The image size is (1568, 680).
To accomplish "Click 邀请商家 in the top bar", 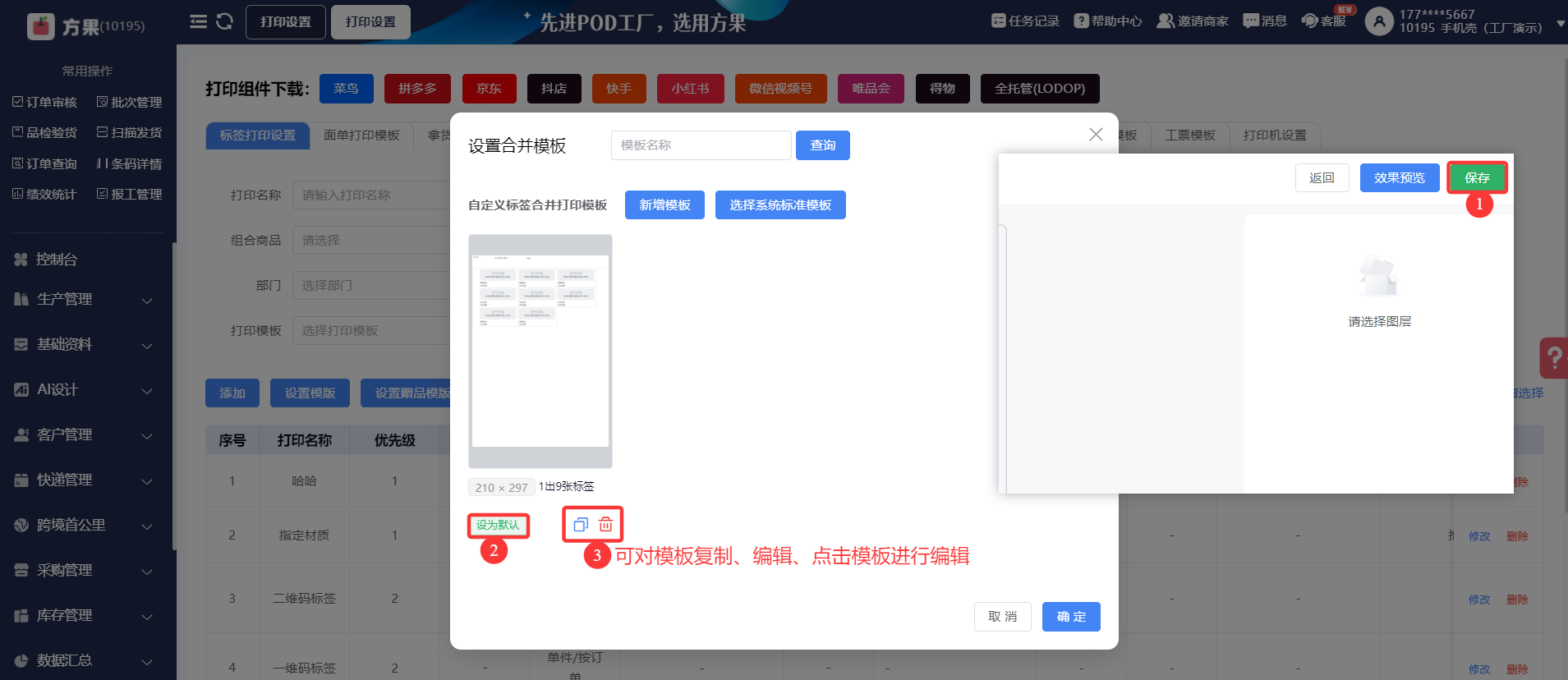I will [x=1193, y=21].
